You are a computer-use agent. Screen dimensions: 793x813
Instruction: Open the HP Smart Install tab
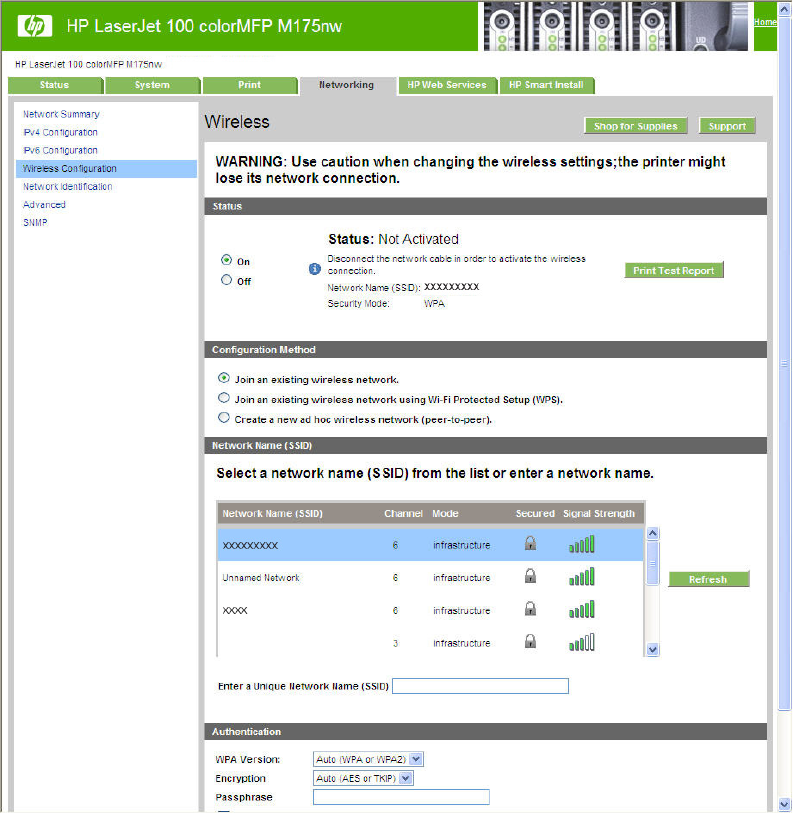click(547, 85)
